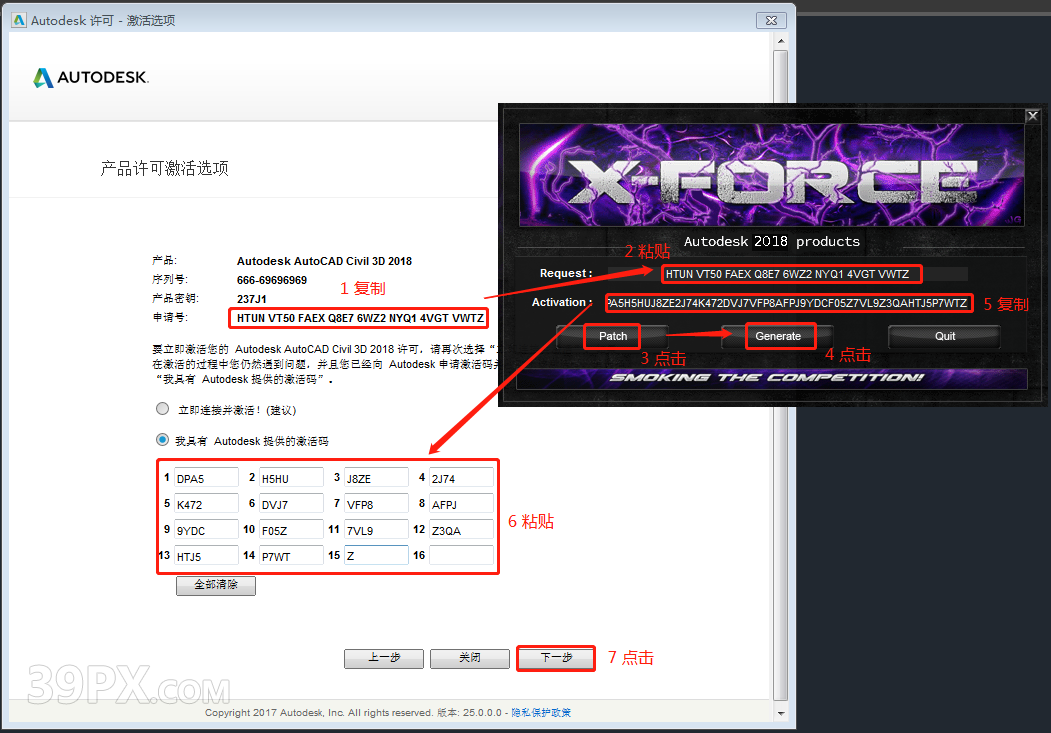Click the 下一步 button
The image size is (1051, 733).
coord(556,658)
